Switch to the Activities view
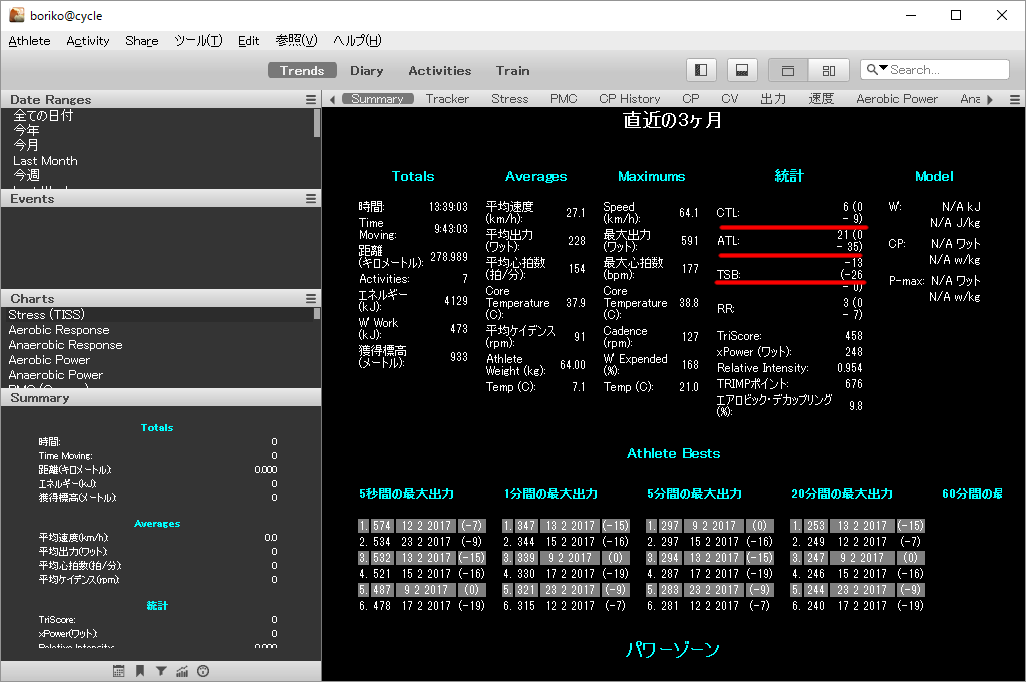1026x682 pixels. 440,70
